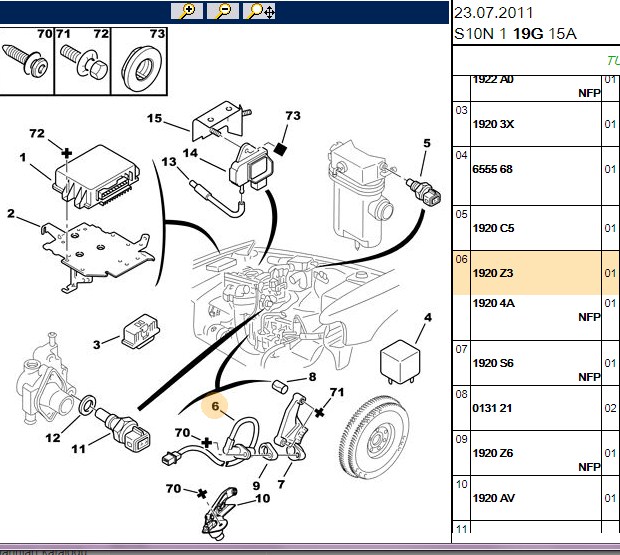This screenshot has height=555, width=620.
Task: Select row index 08 in the parts list
Action: pyautogui.click(x=461, y=394)
